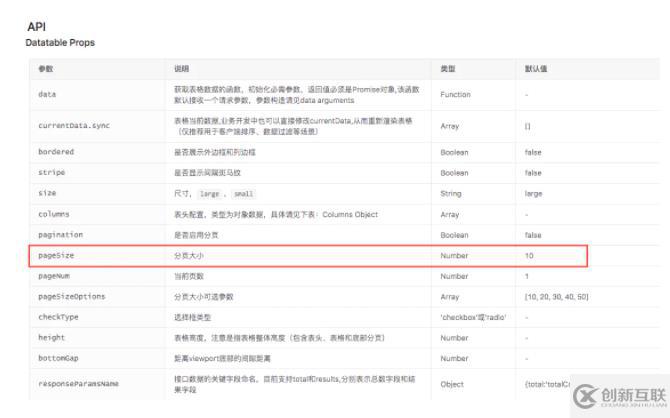This screenshot has height=418, width=670.
Task: Click "String" type in size row
Action: [x=451, y=194]
